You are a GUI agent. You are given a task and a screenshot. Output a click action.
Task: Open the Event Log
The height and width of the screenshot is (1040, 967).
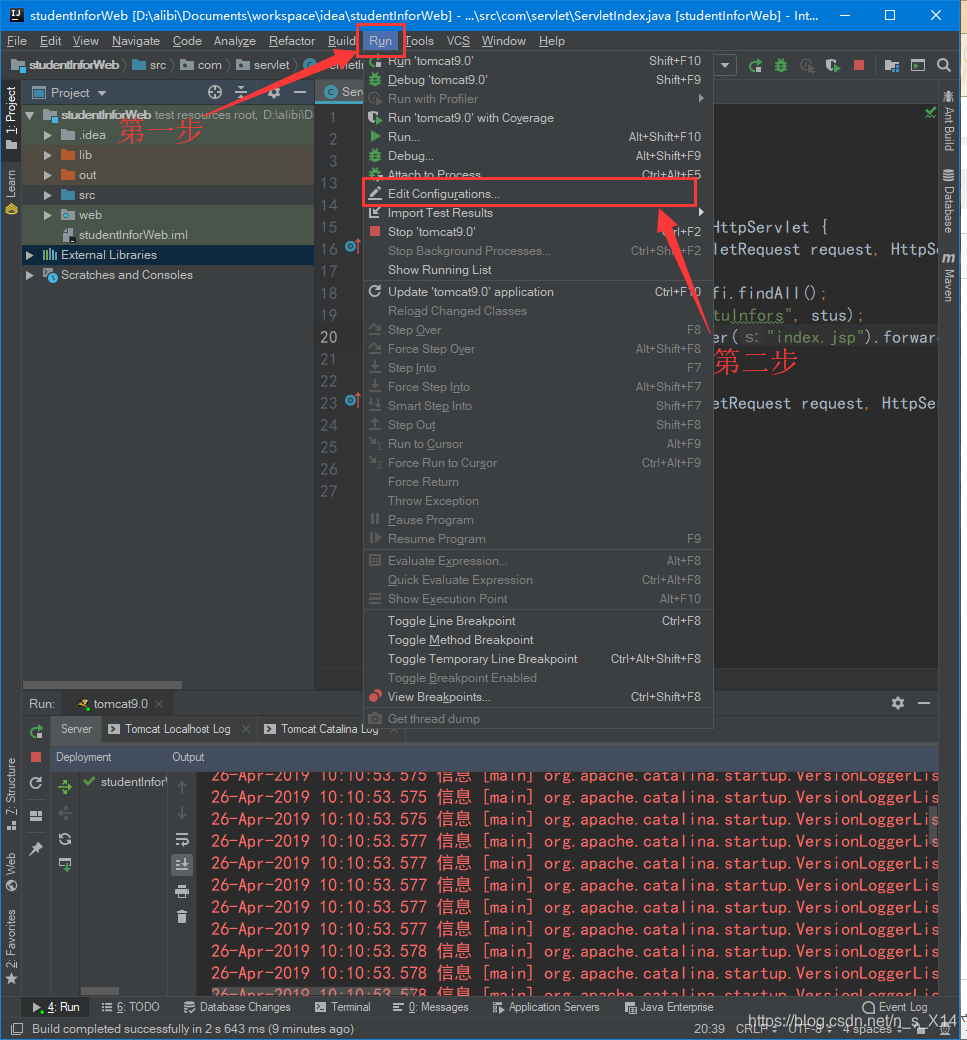point(894,1007)
